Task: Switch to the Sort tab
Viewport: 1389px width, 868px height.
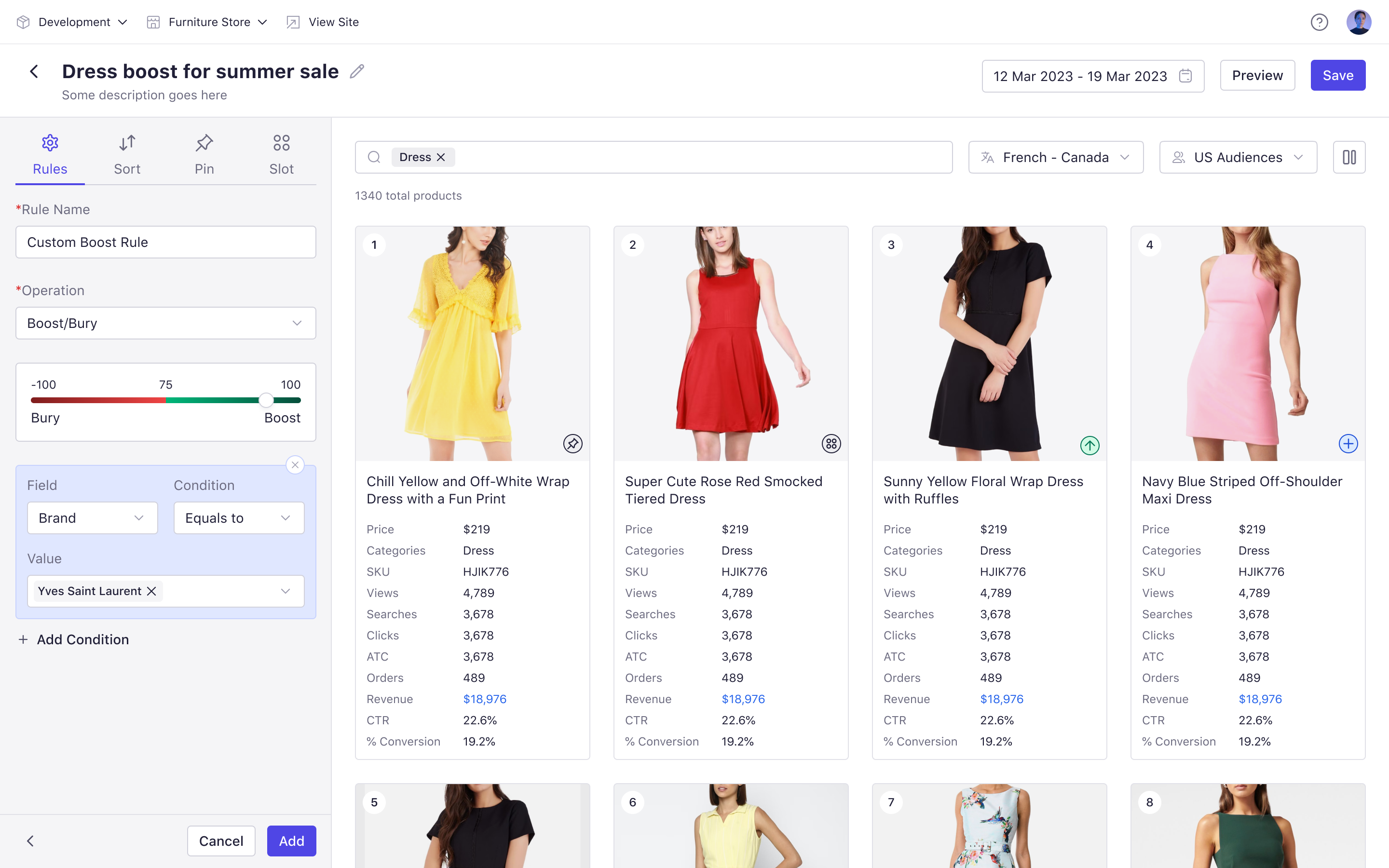Action: tap(127, 154)
